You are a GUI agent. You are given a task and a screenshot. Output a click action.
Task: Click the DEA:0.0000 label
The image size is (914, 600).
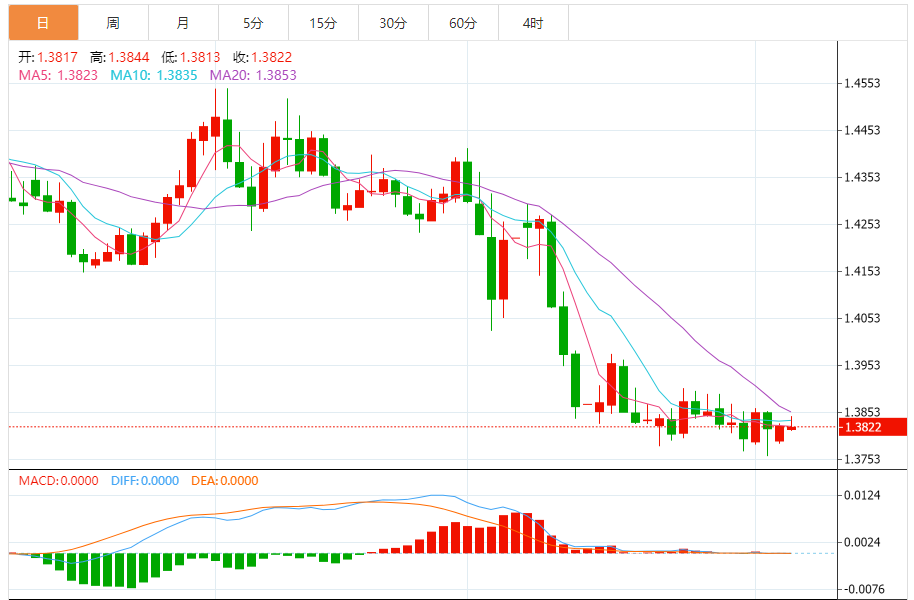[x=224, y=481]
